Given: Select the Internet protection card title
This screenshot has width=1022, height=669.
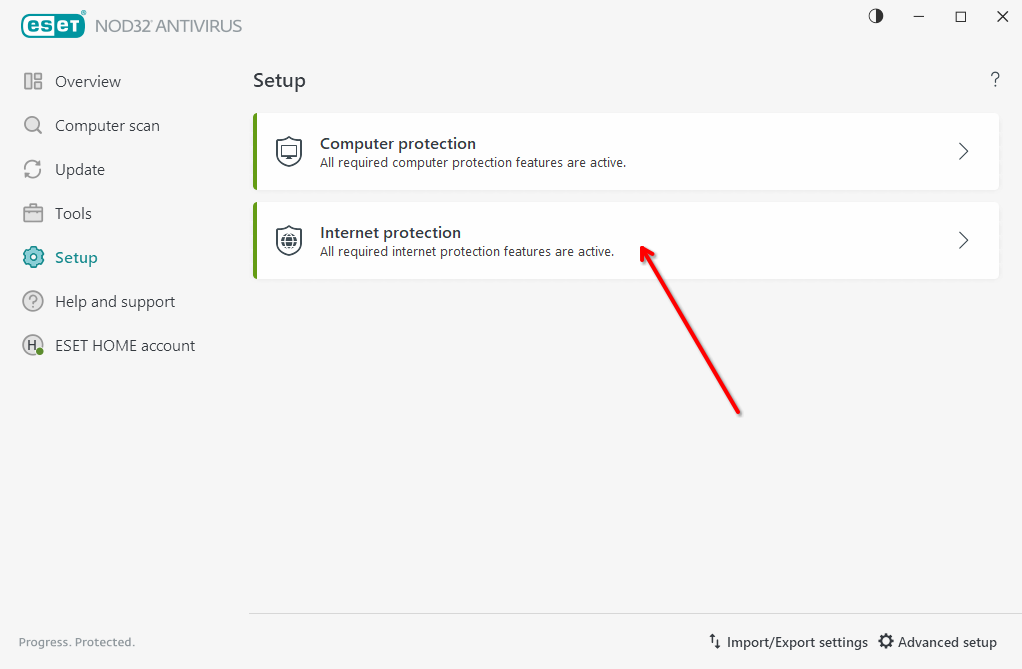Looking at the screenshot, I should [x=390, y=233].
